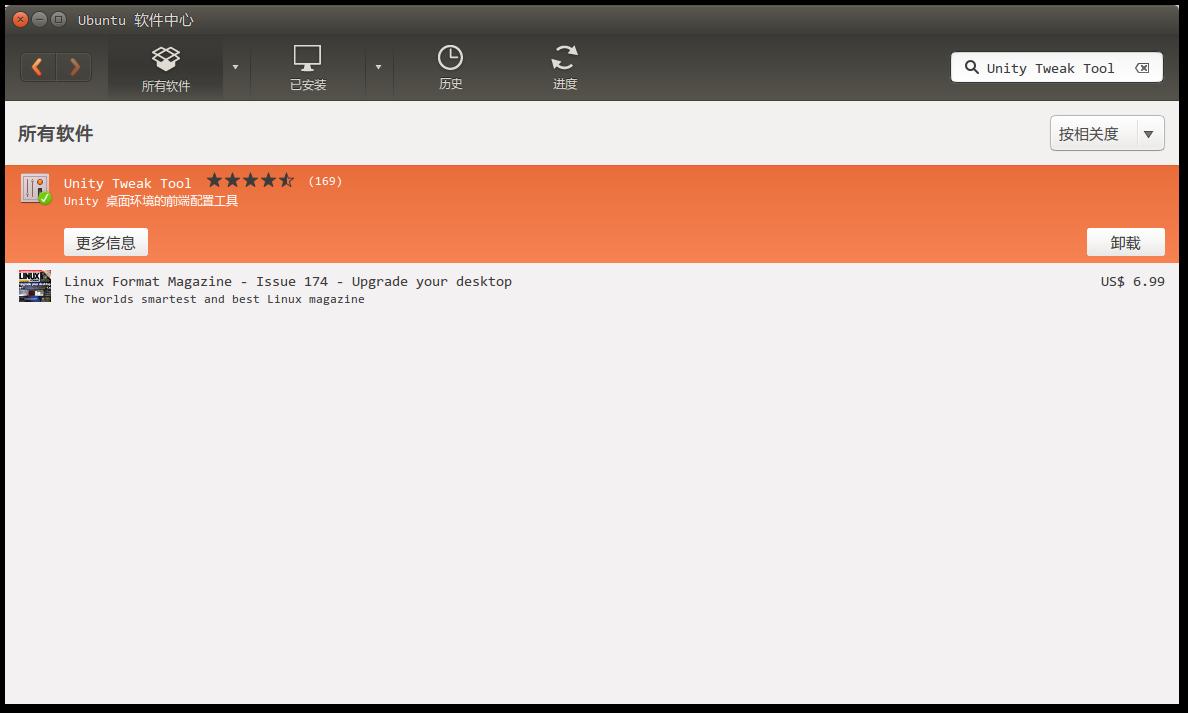Click the 169 reviews count
This screenshot has height=713, width=1188.
[x=325, y=181]
